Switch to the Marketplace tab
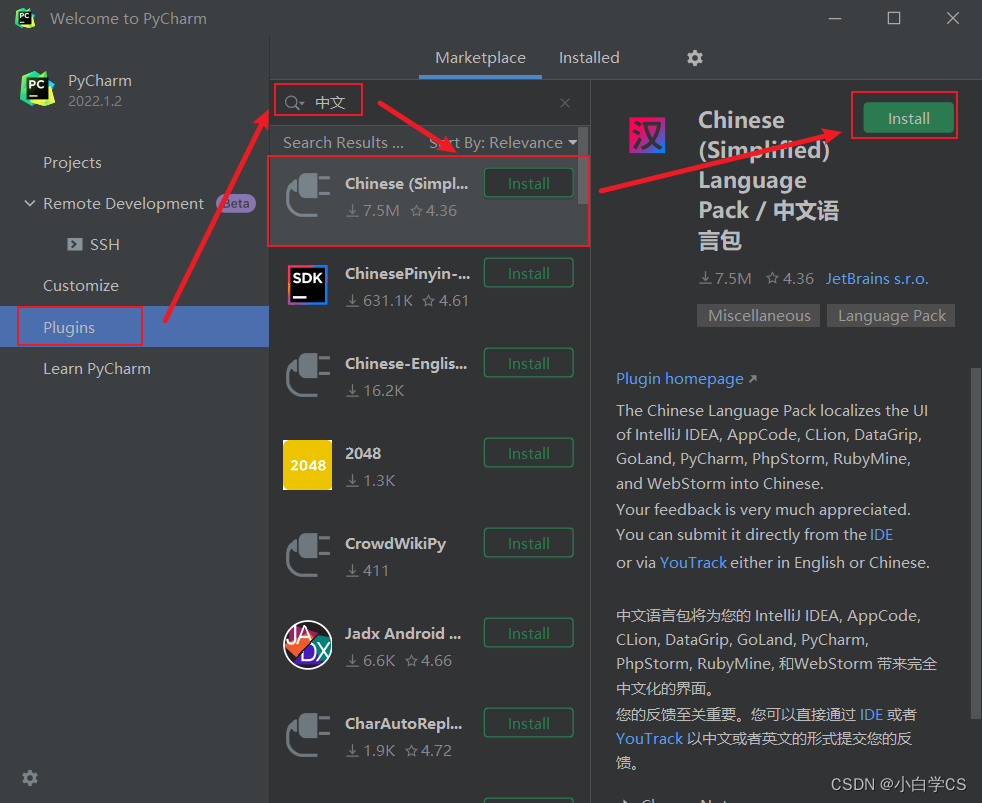Viewport: 982px width, 803px height. point(480,58)
